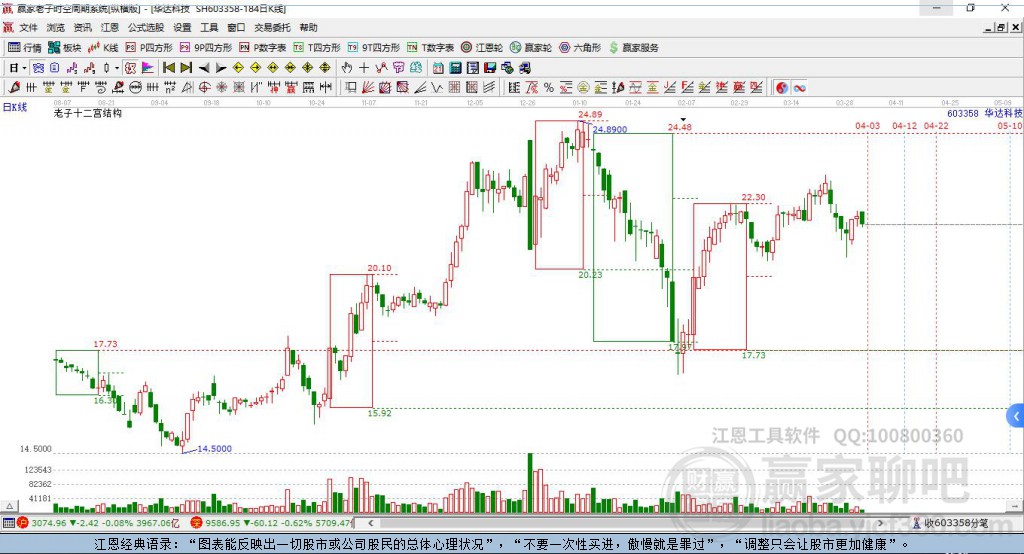This screenshot has height=554, width=1024.
Task: Open the 文件 menu
Action: pos(28,27)
